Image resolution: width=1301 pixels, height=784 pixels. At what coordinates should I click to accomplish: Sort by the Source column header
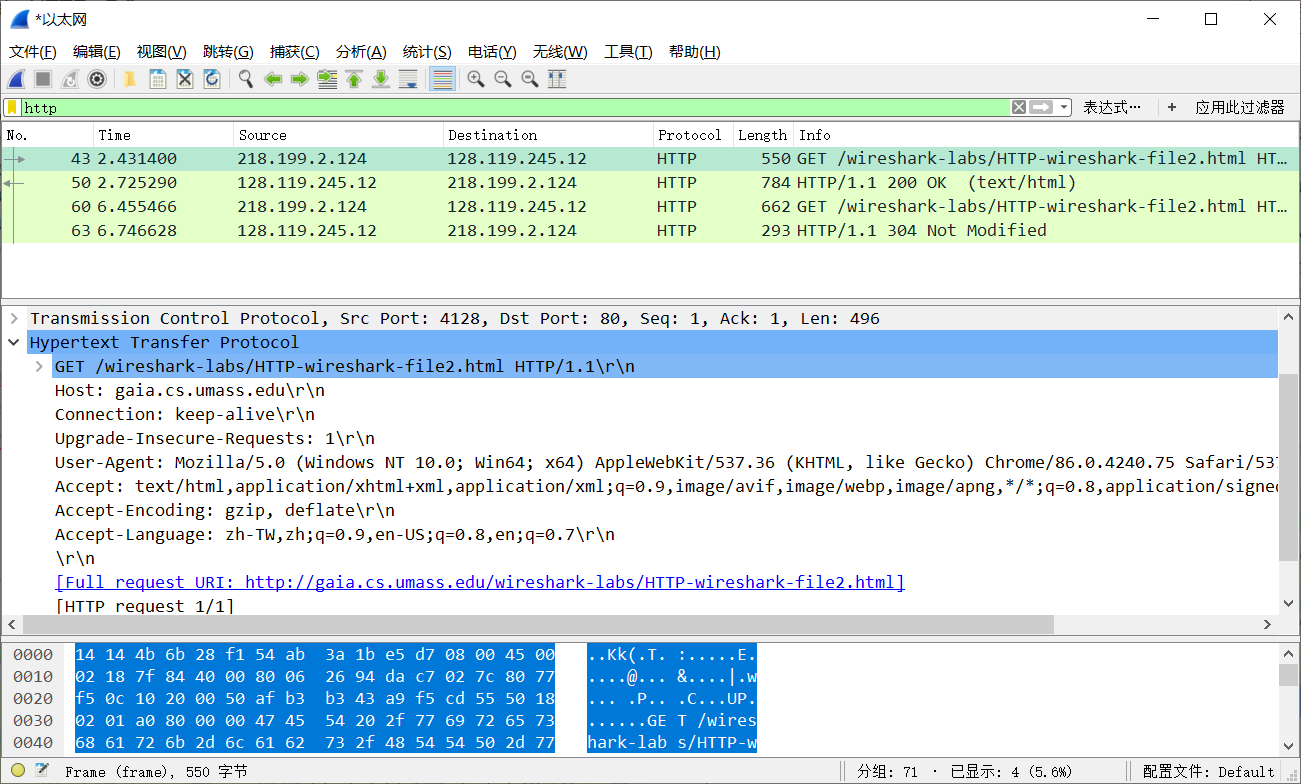[338, 135]
